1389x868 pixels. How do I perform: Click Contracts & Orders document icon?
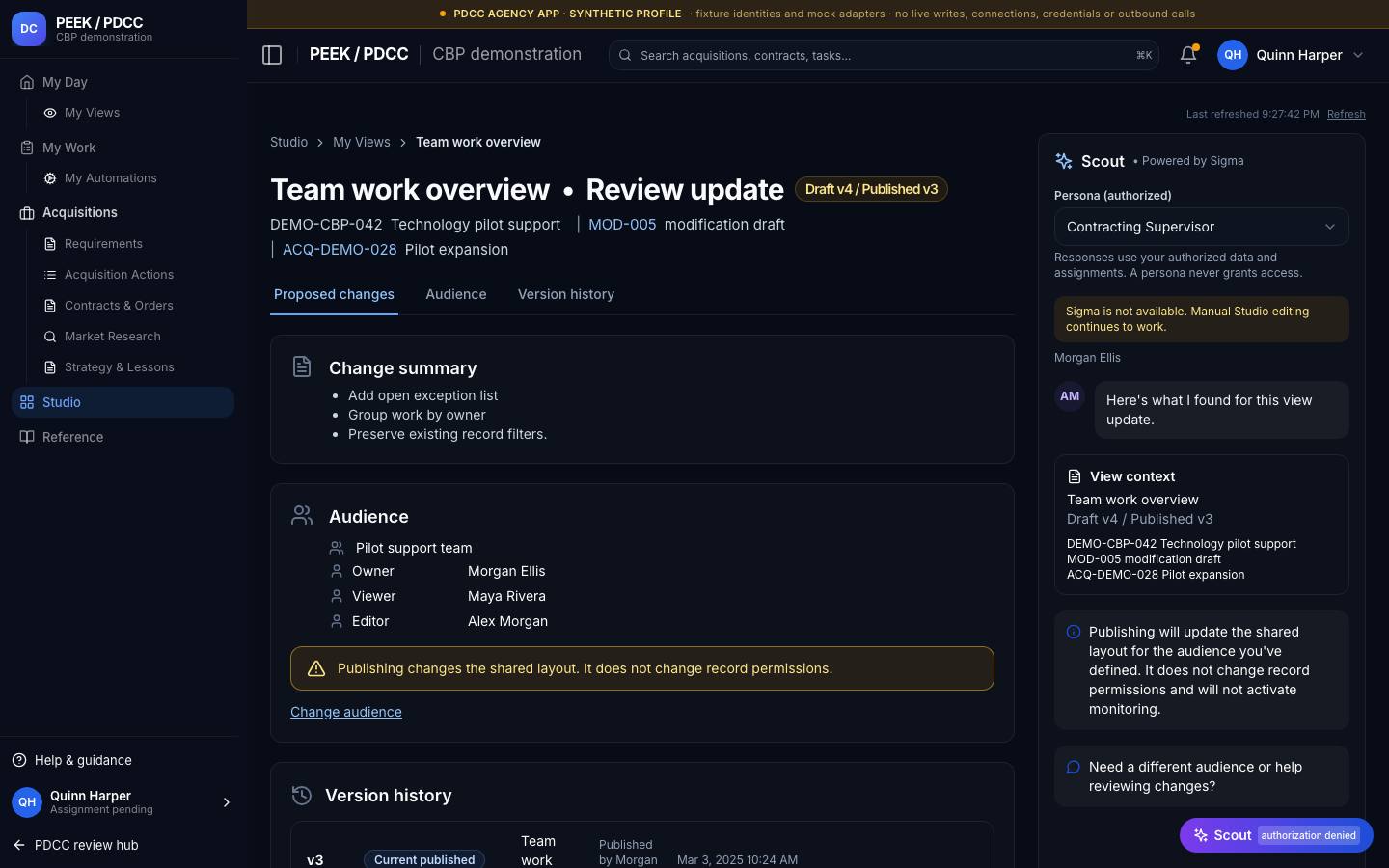tap(50, 306)
